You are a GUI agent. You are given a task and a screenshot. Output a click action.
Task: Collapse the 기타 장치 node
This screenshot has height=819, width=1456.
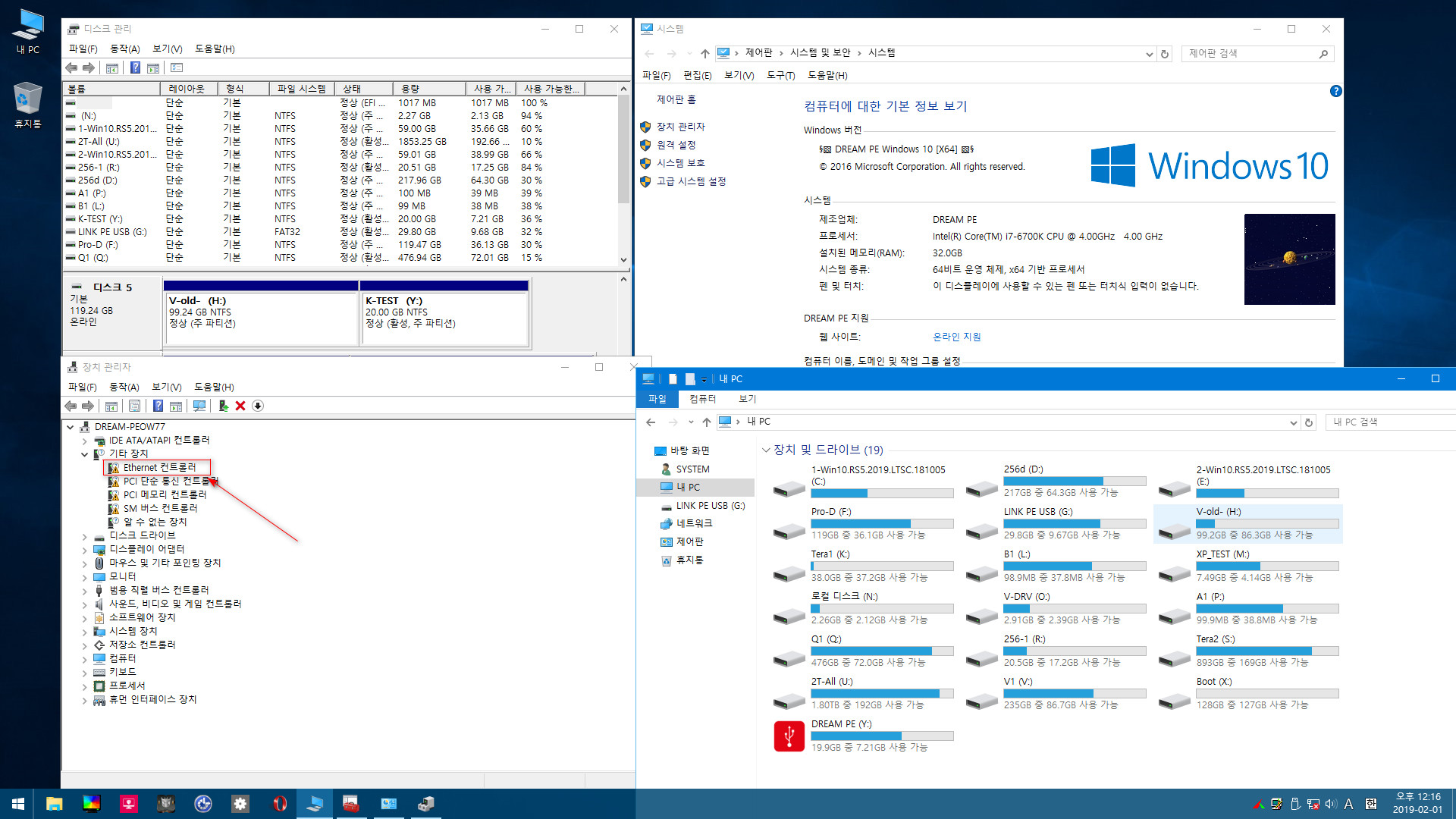(x=85, y=454)
